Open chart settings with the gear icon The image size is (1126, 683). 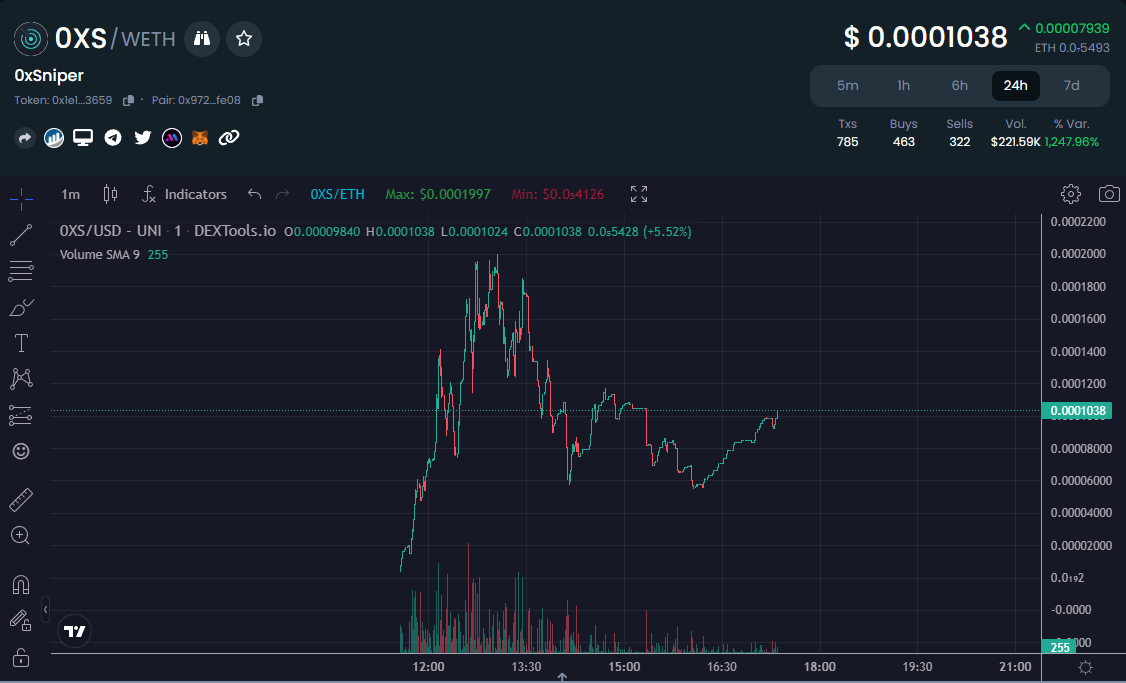(1070, 193)
